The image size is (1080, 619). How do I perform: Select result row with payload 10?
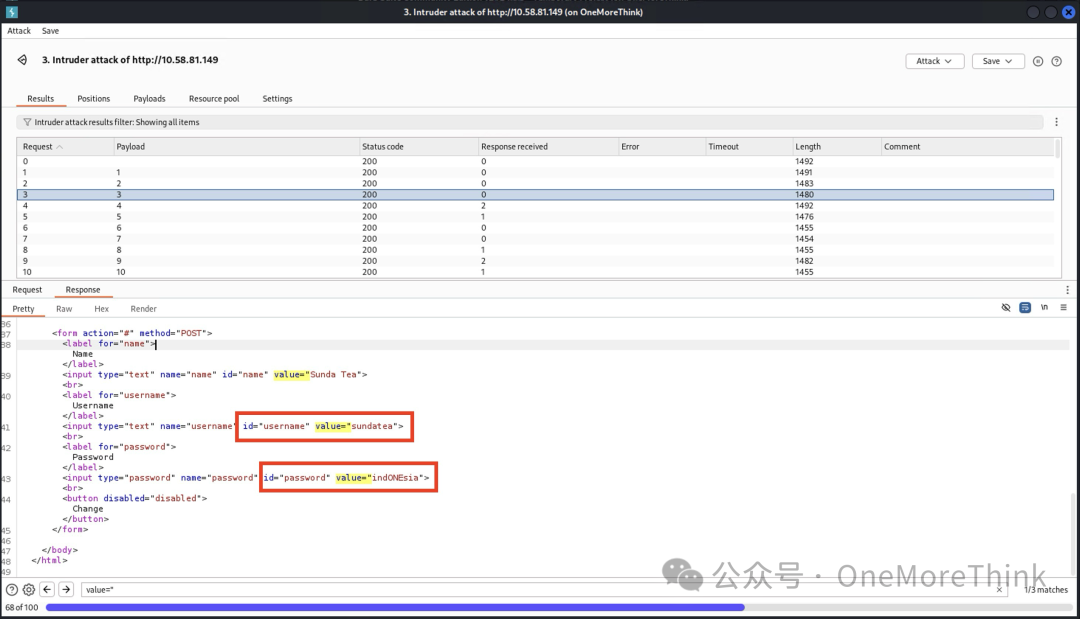(535, 272)
